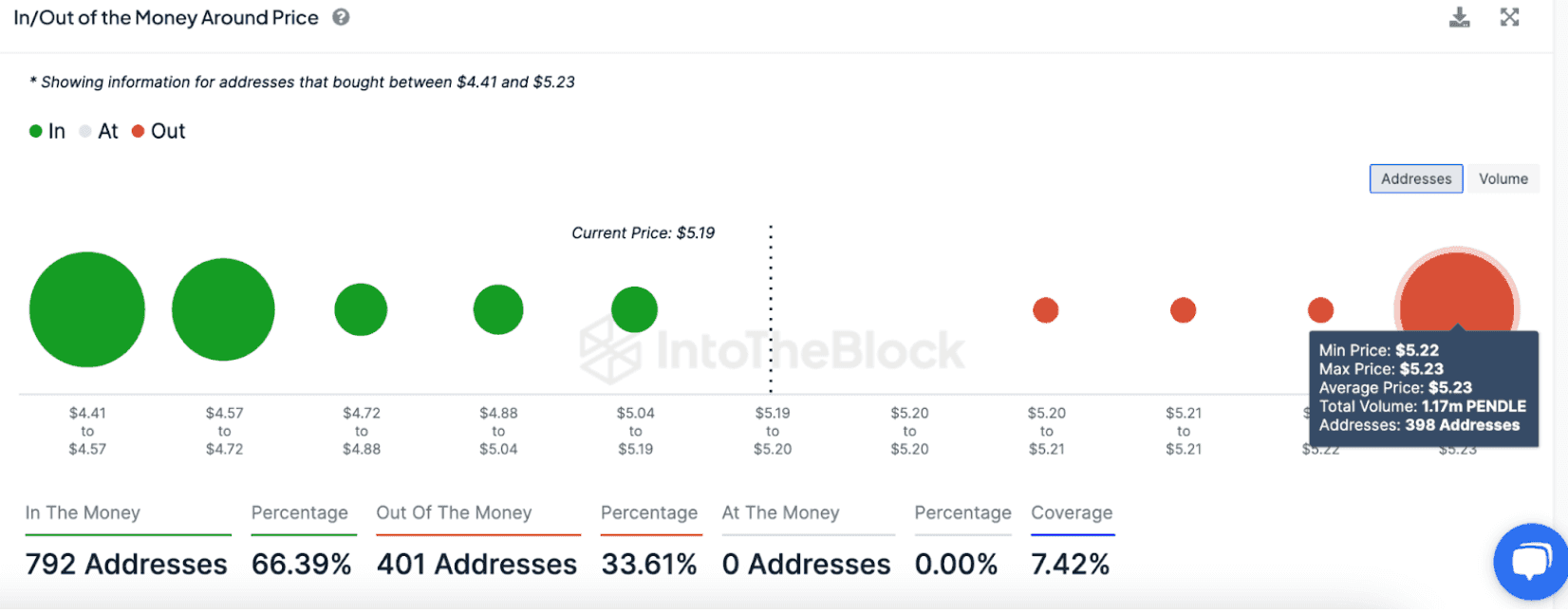Click the large red bubble with tooltip
Image resolution: width=1568 pixels, height=613 pixels.
click(x=1456, y=294)
